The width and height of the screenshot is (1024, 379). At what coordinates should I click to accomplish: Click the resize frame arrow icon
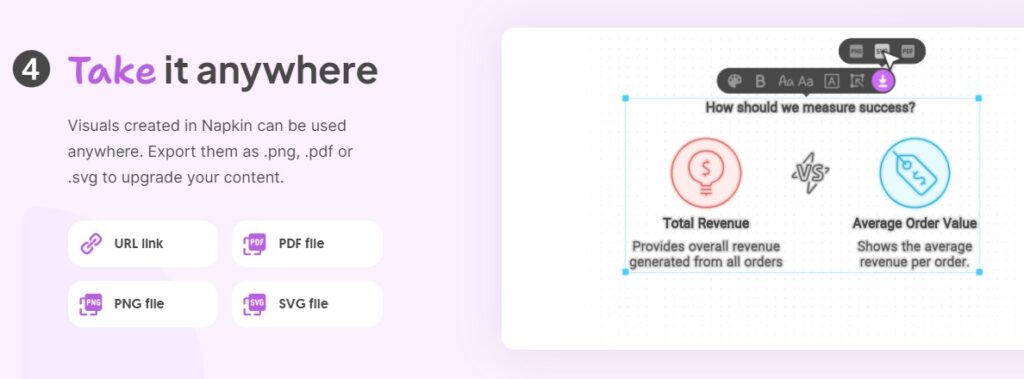coord(857,81)
